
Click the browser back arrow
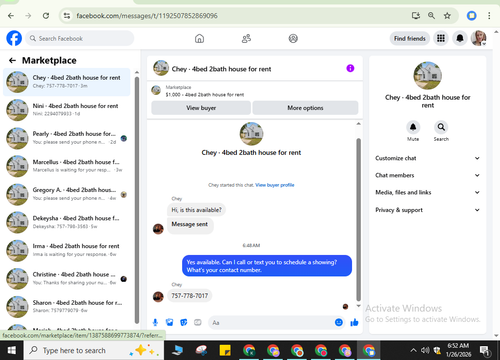pyautogui.click(x=11, y=16)
